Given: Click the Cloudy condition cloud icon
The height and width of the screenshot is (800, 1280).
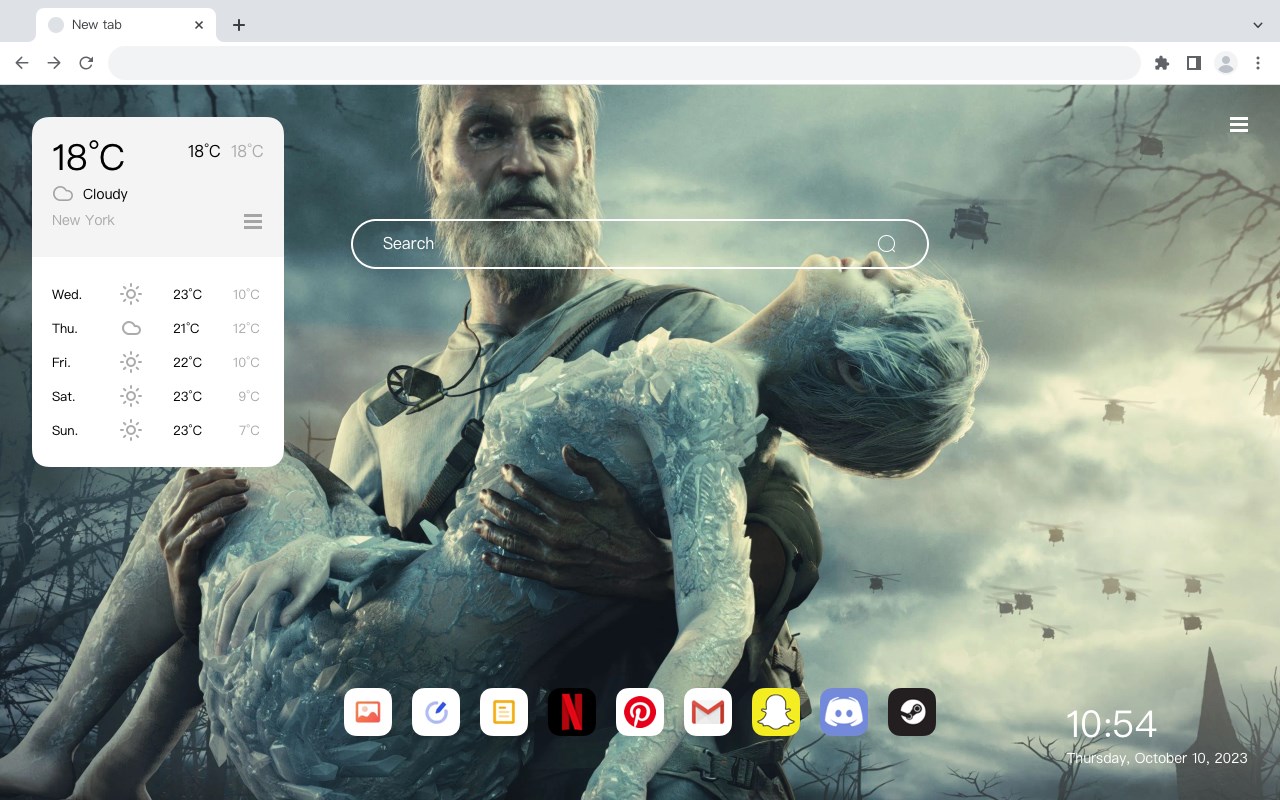Looking at the screenshot, I should (63, 194).
